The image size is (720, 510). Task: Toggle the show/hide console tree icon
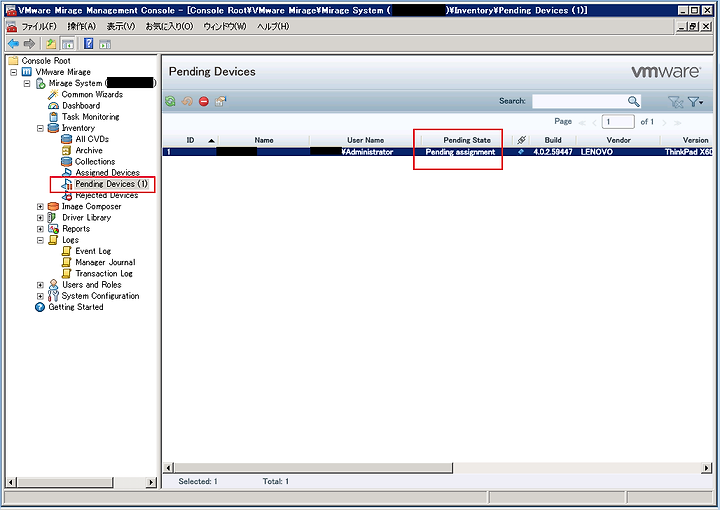(68, 44)
